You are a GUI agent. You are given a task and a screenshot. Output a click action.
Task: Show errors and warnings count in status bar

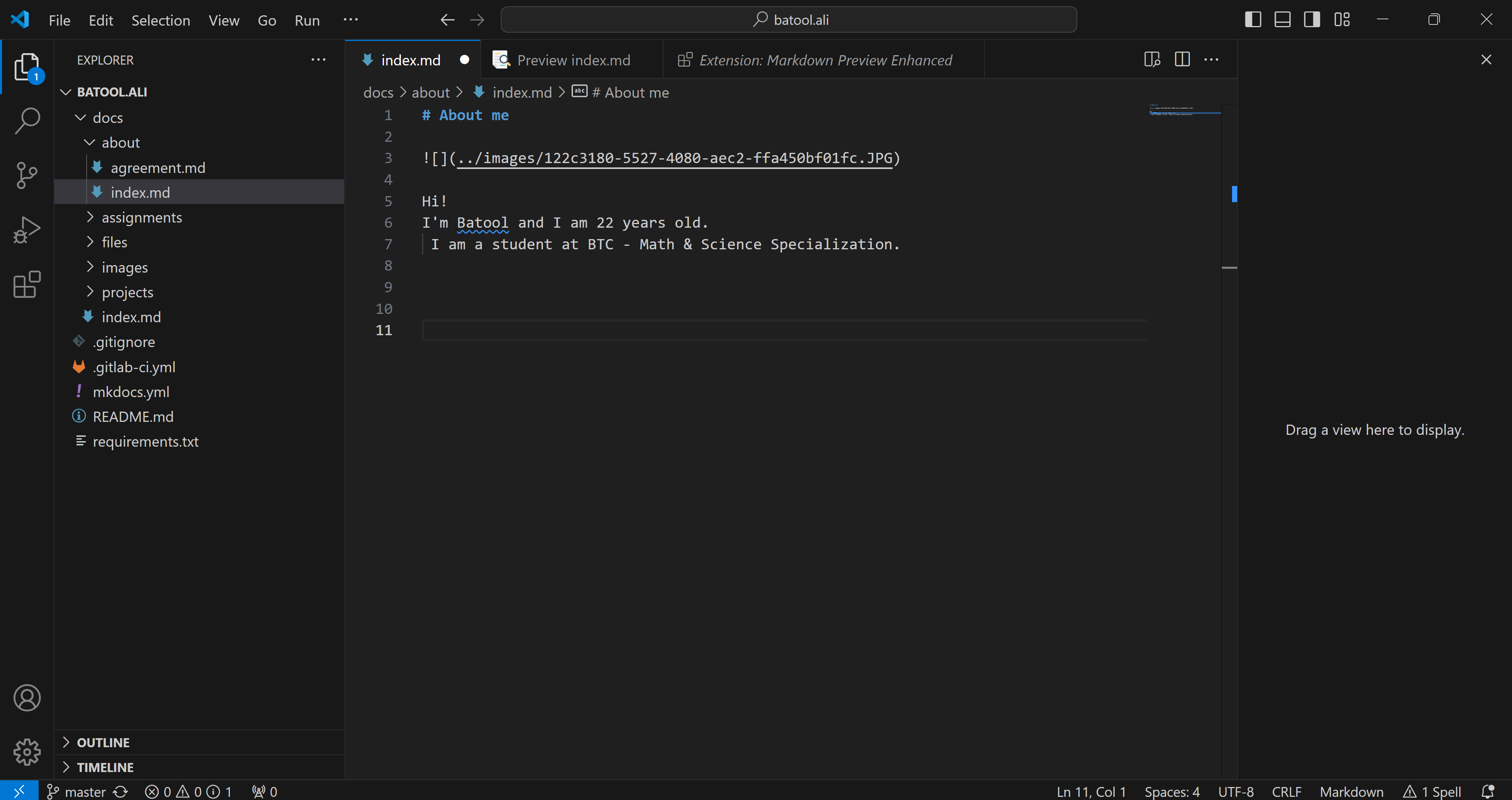188,792
